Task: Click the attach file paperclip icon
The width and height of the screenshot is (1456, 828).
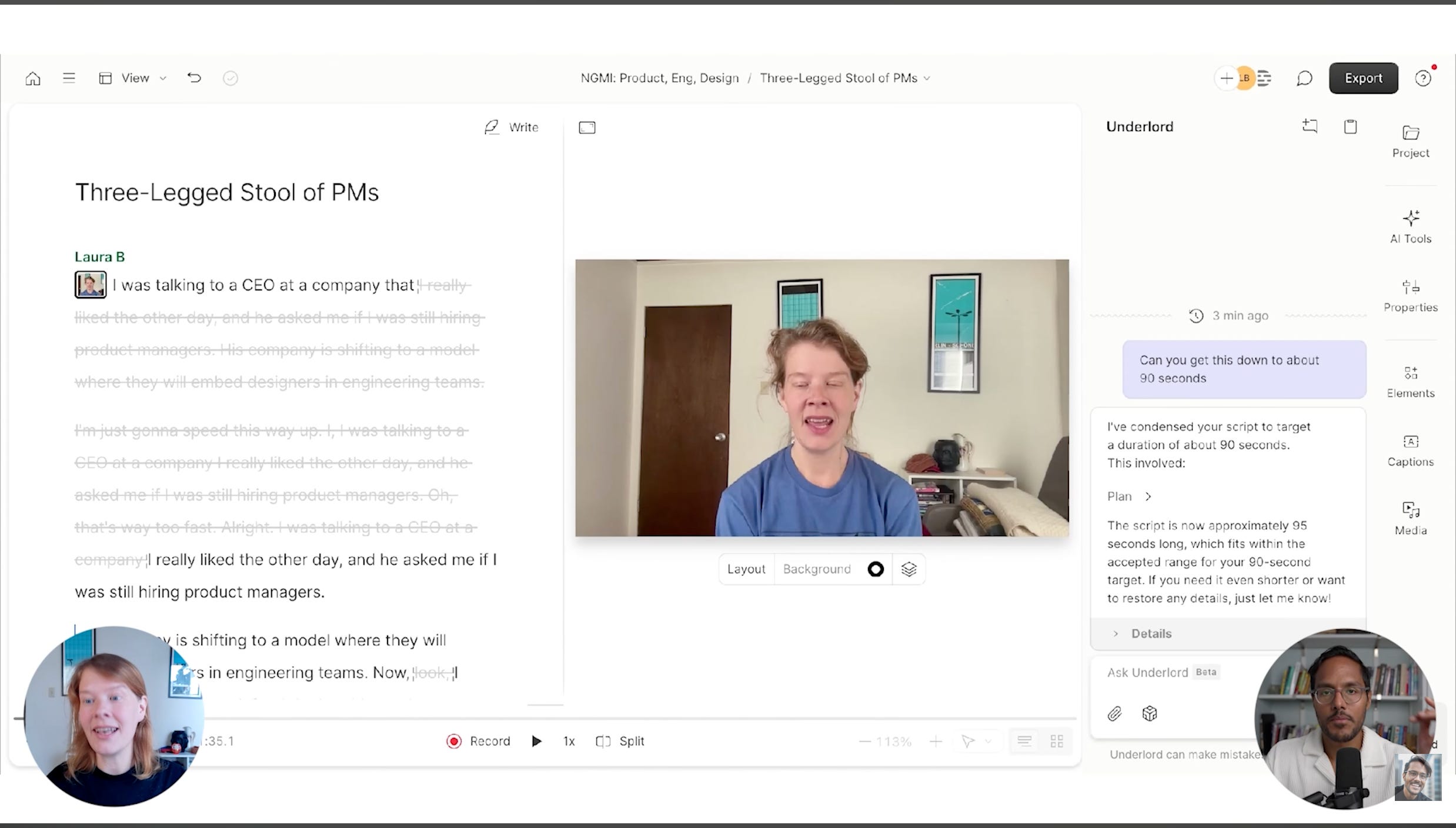Action: (x=1114, y=713)
